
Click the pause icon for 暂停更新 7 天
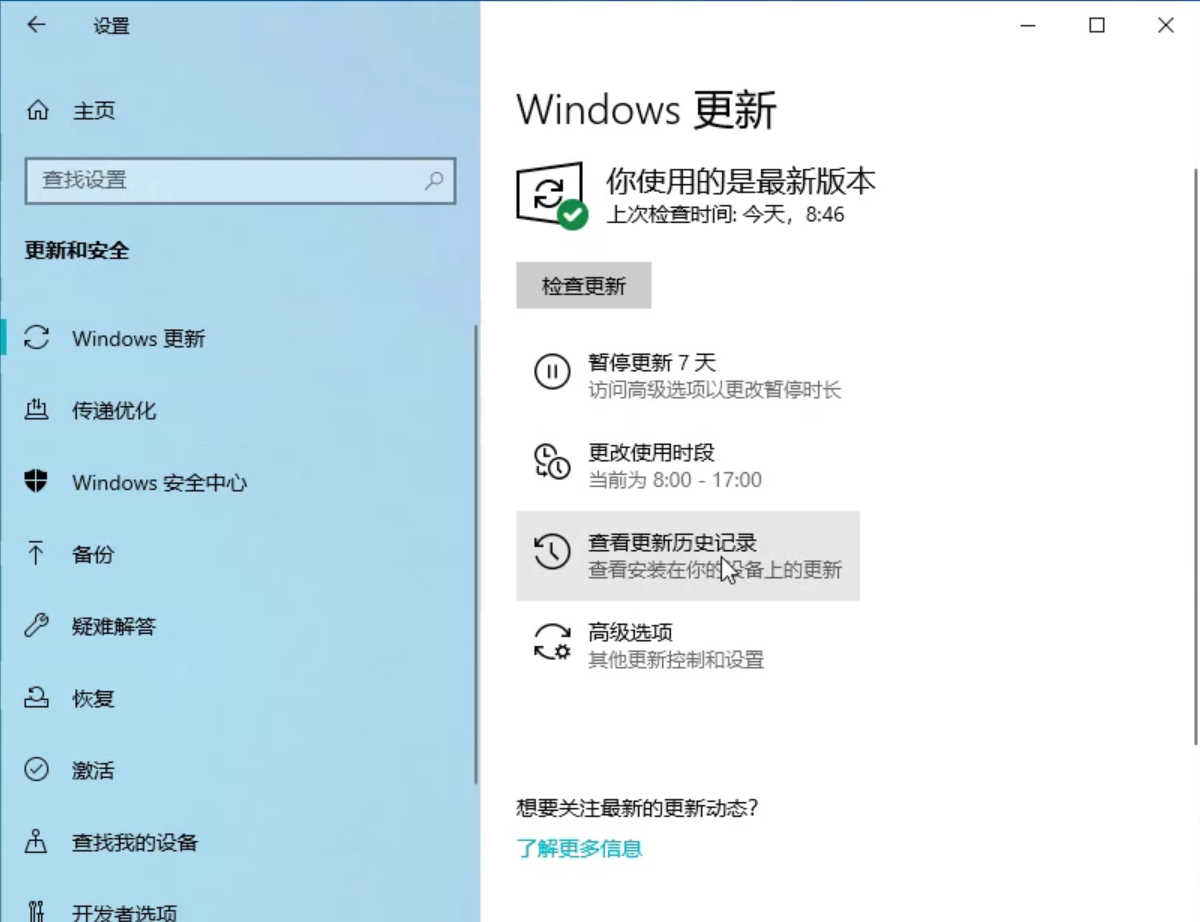pos(552,372)
